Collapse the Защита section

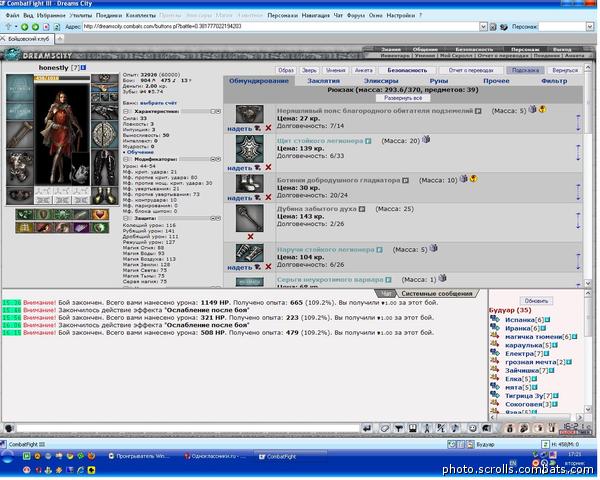tap(126, 218)
